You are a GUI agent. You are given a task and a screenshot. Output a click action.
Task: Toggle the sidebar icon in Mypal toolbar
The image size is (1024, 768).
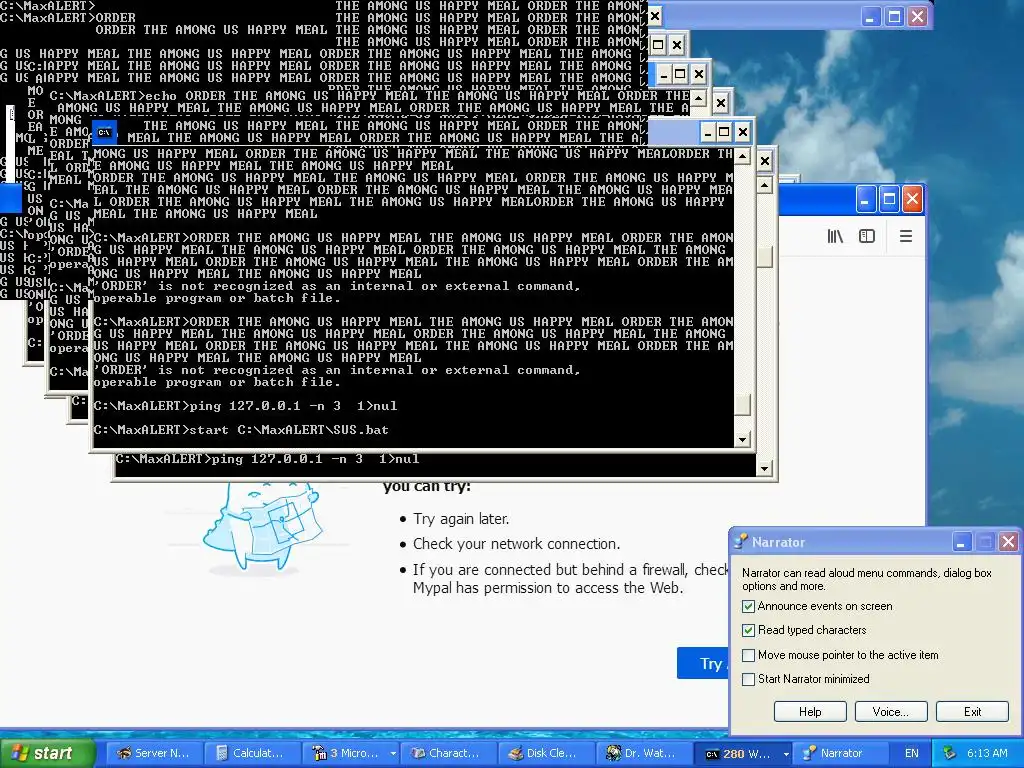point(867,236)
